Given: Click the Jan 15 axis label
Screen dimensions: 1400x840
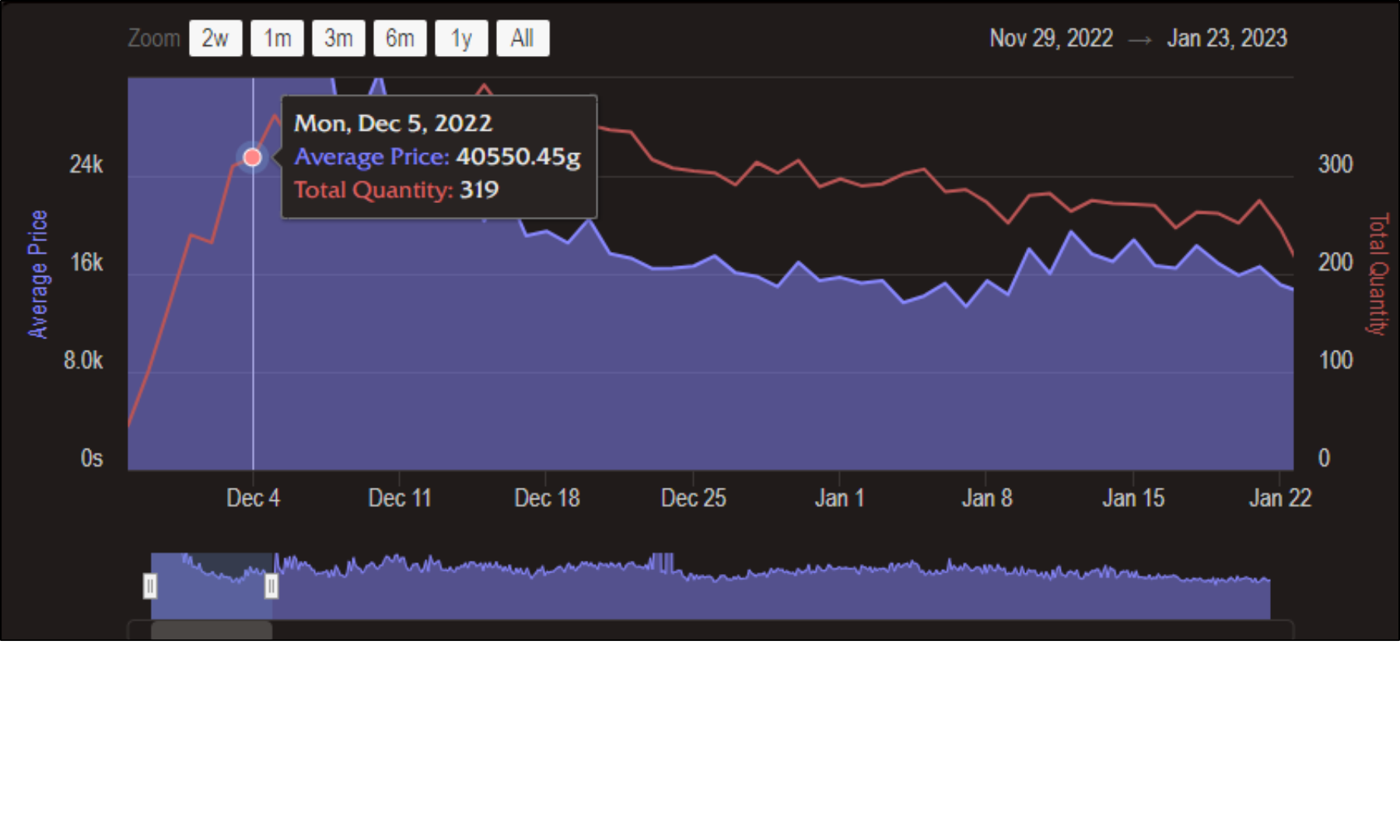Looking at the screenshot, I should [1133, 498].
